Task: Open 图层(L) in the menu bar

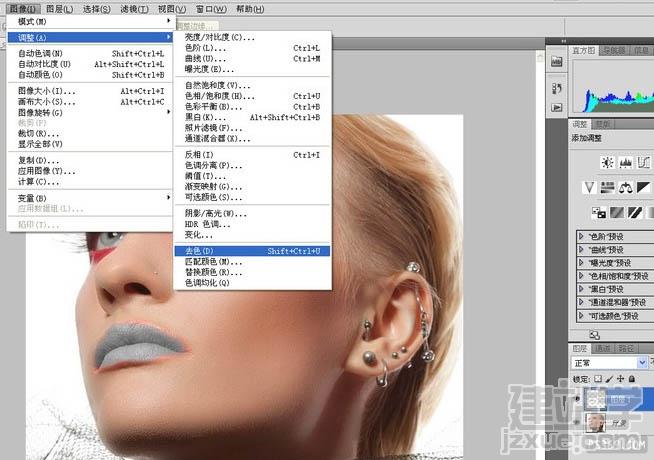Action: coord(60,9)
